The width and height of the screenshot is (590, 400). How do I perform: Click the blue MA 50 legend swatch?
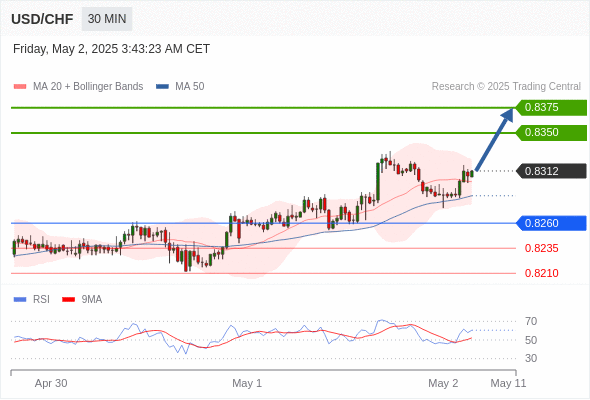point(162,87)
